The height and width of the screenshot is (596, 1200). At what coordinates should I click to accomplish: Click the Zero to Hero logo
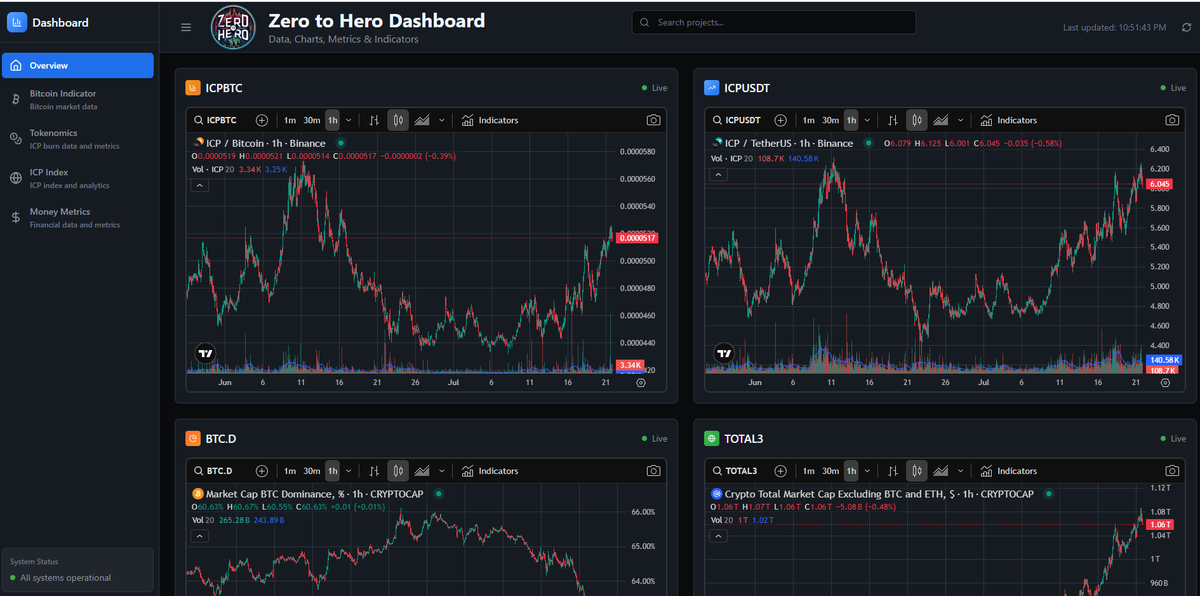pos(233,27)
